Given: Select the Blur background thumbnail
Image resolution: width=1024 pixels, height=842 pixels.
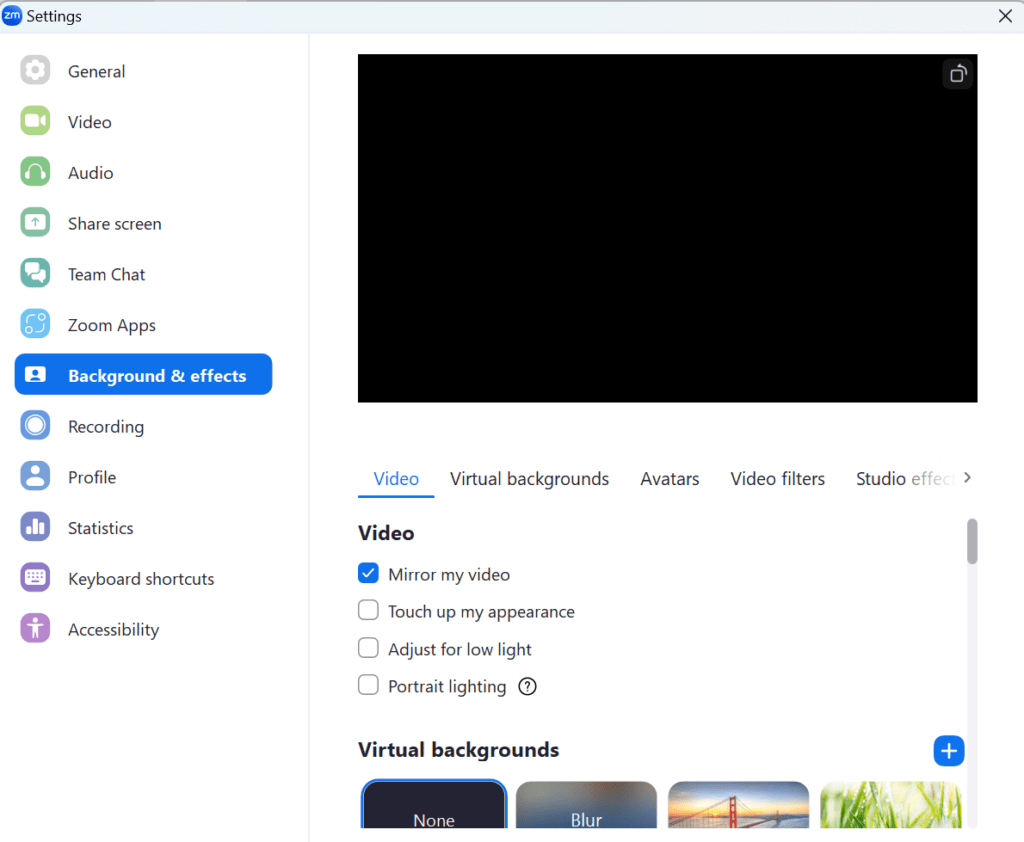Looking at the screenshot, I should click(x=586, y=810).
